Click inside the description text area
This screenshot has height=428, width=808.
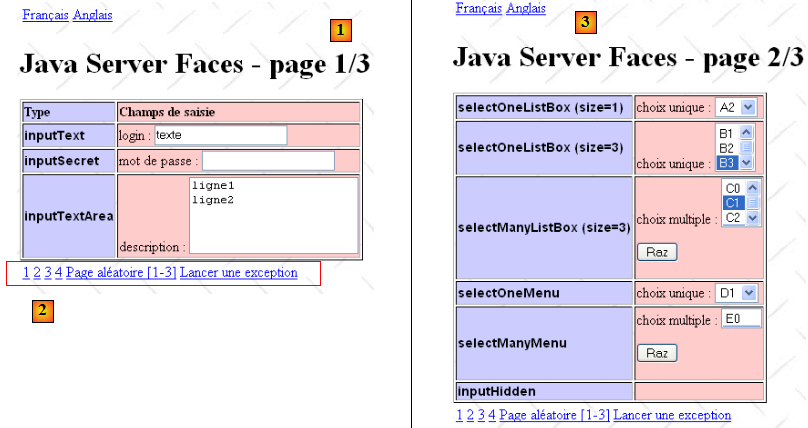point(272,214)
